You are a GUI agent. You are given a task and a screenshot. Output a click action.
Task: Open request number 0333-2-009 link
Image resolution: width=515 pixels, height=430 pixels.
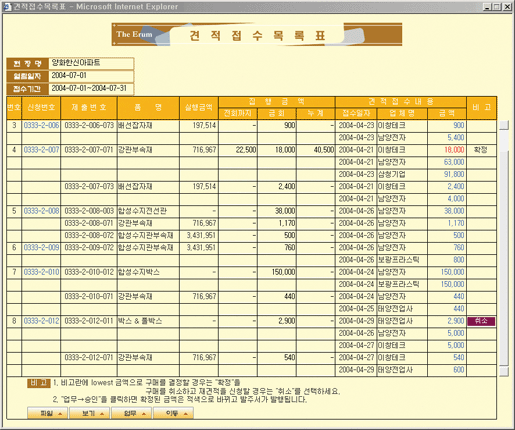(41, 248)
